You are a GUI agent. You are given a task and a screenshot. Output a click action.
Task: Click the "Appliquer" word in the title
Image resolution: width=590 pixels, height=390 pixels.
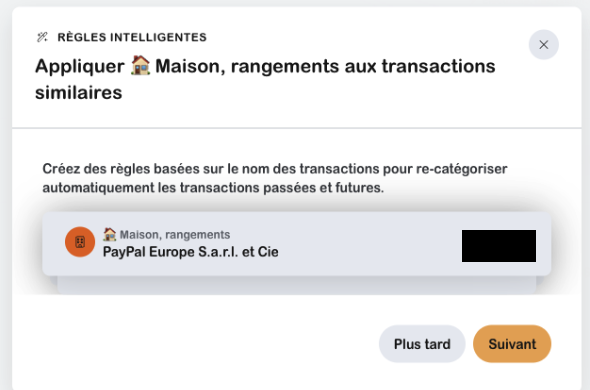[80, 66]
